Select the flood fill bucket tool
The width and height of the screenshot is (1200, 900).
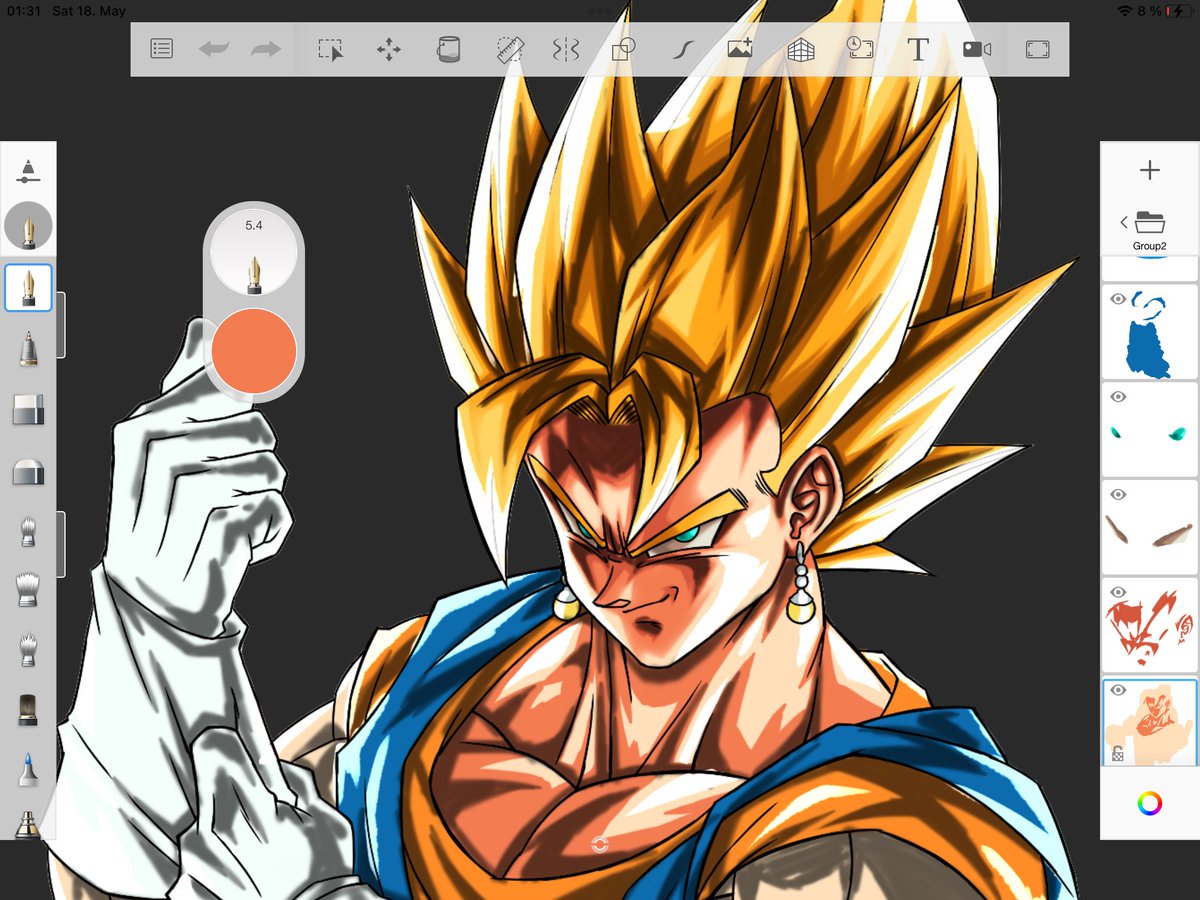coord(449,49)
